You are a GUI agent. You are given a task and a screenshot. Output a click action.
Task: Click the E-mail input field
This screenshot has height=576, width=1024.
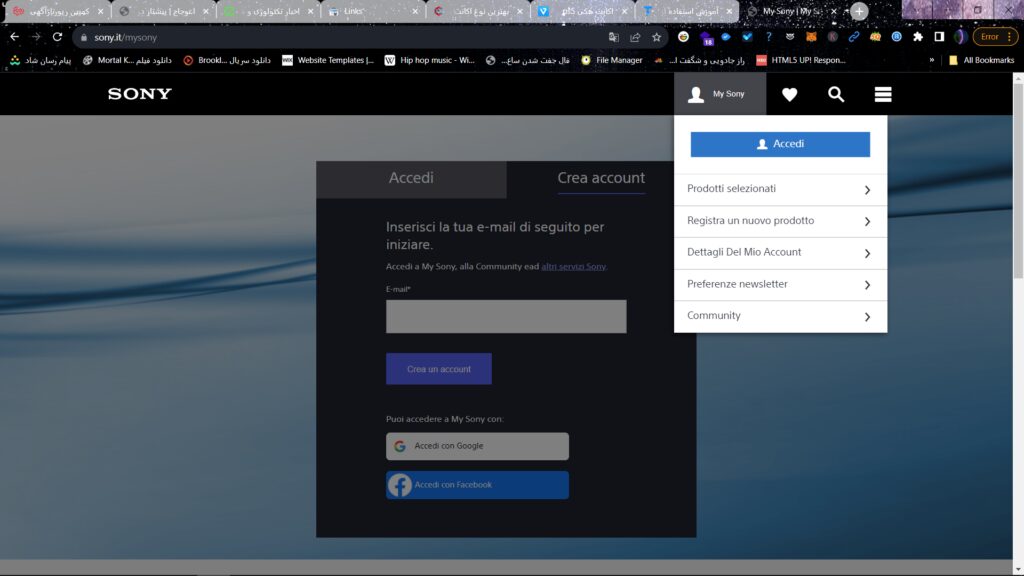(506, 317)
